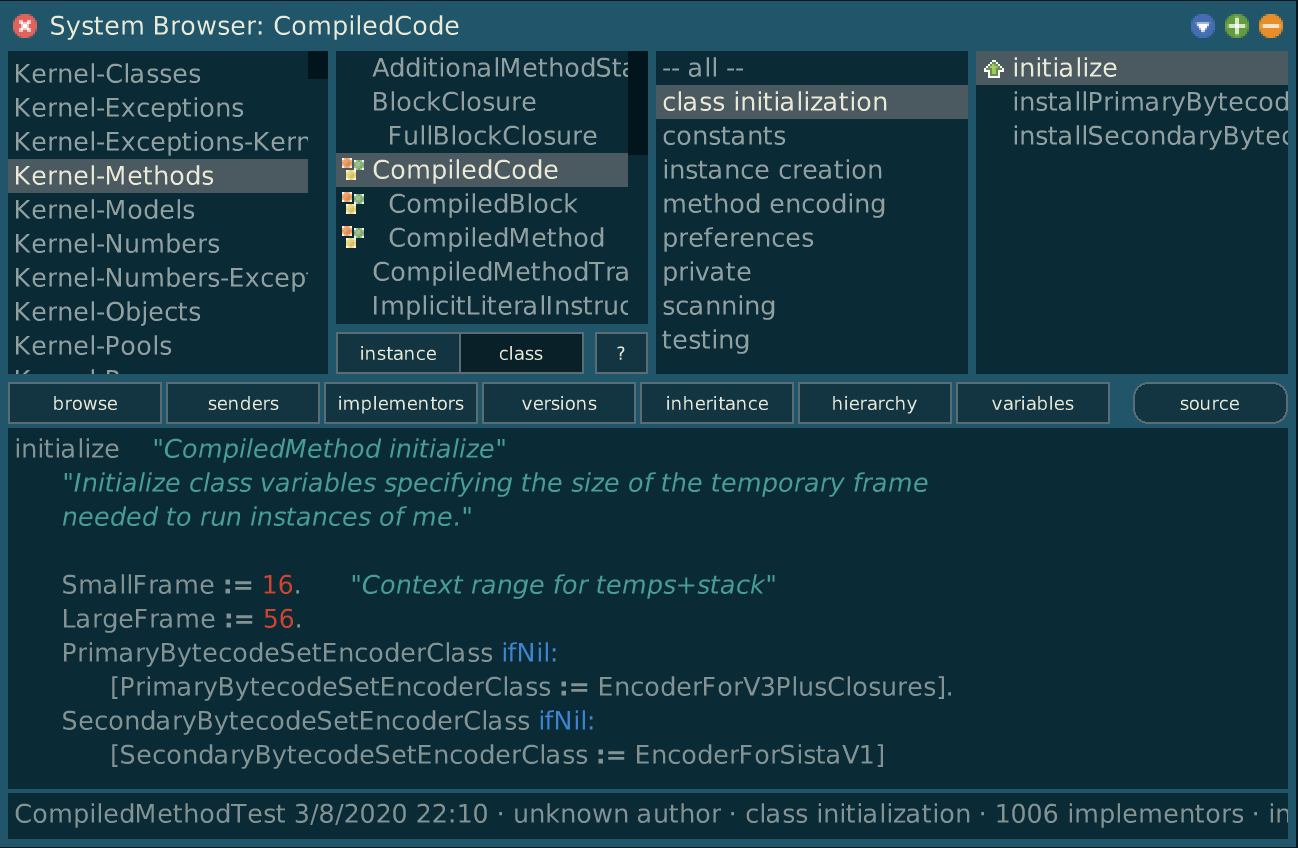Click the CompiledMethodTest annotation status bar
Image resolution: width=1298 pixels, height=848 pixels.
pyautogui.click(x=648, y=815)
